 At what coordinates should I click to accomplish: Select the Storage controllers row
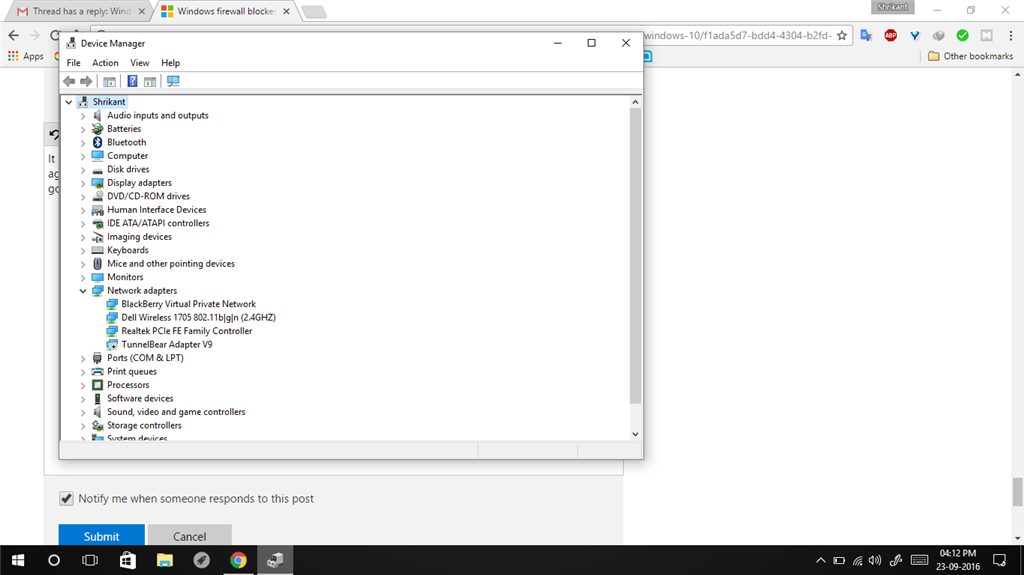pyautogui.click(x=144, y=425)
